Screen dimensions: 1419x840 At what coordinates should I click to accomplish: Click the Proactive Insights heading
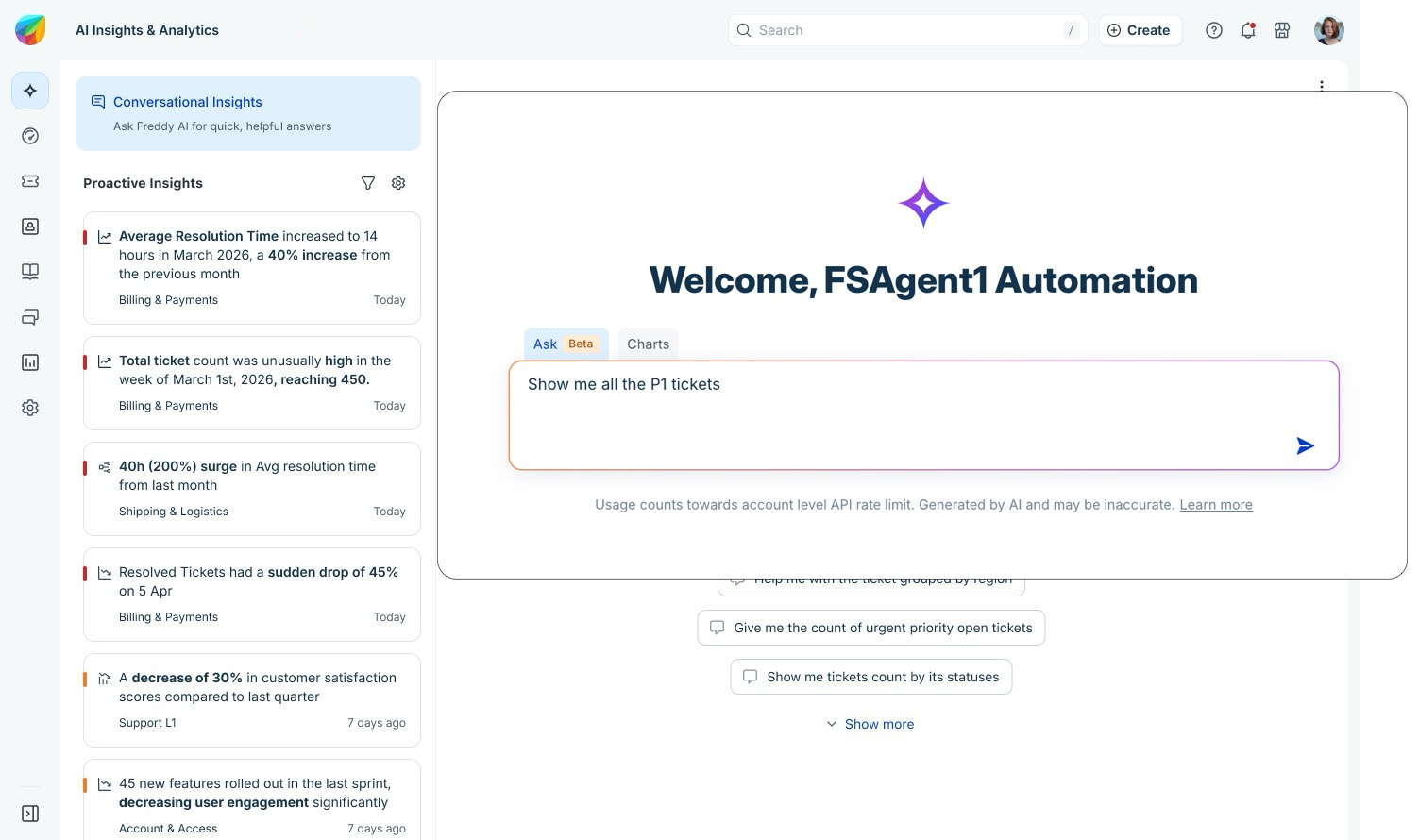(x=143, y=183)
